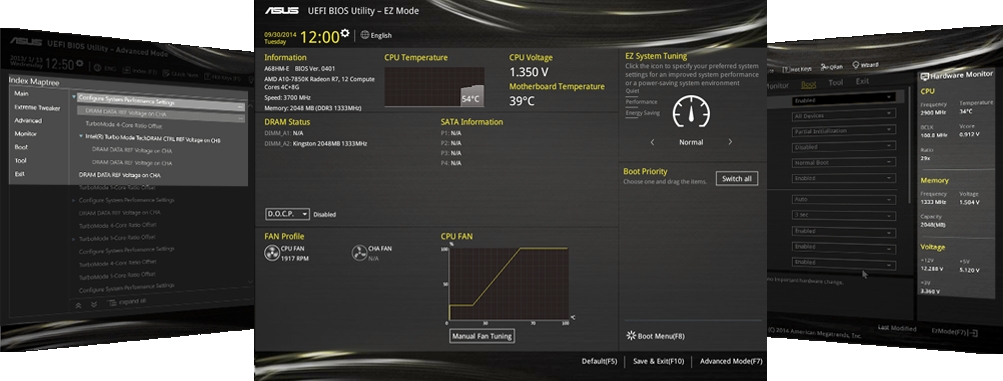Select Tool in Index Maptree list

coord(20,160)
